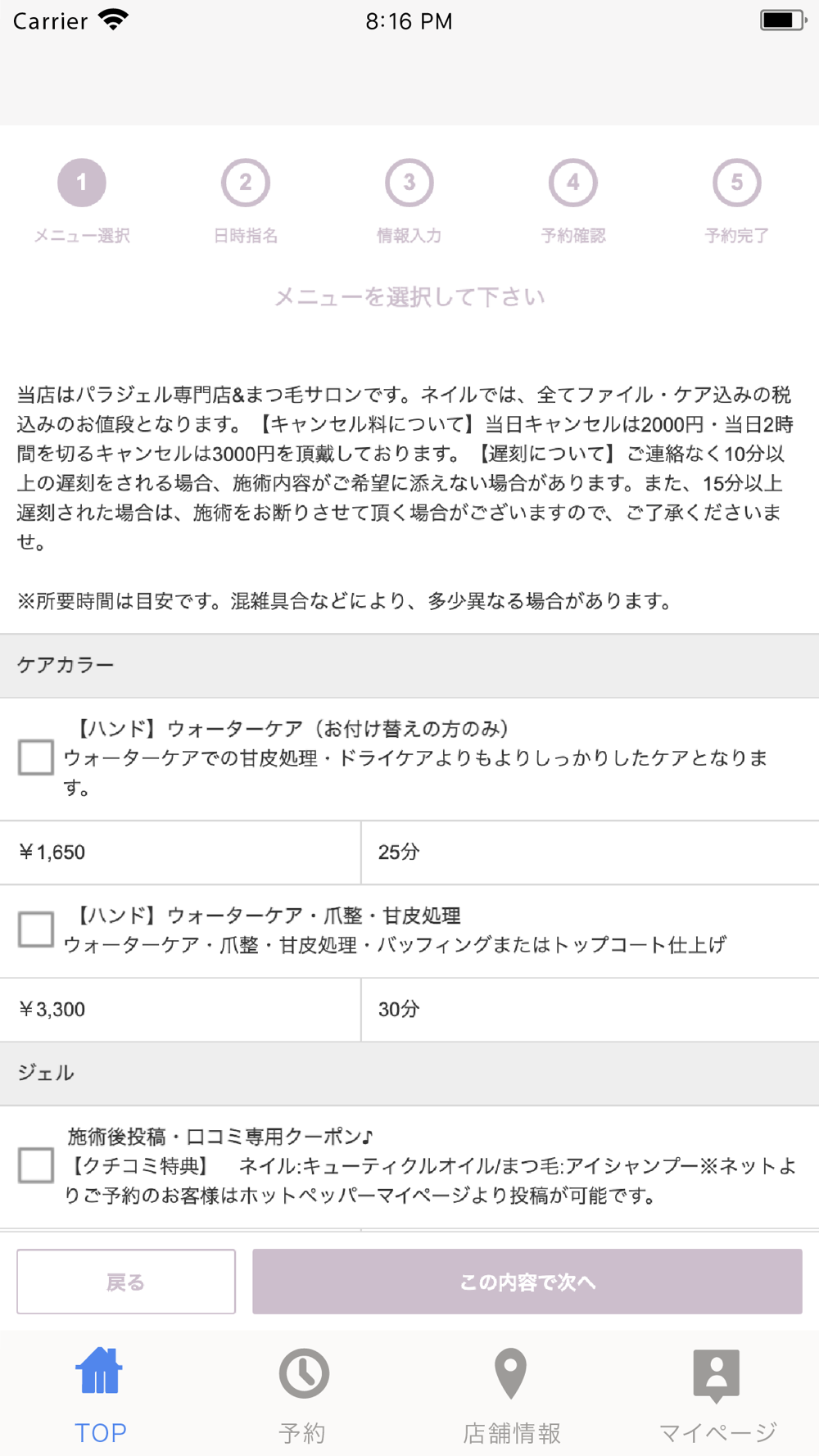The height and width of the screenshot is (1456, 819).
Task: Select step 3 circle 情報入力
Action: tap(409, 183)
